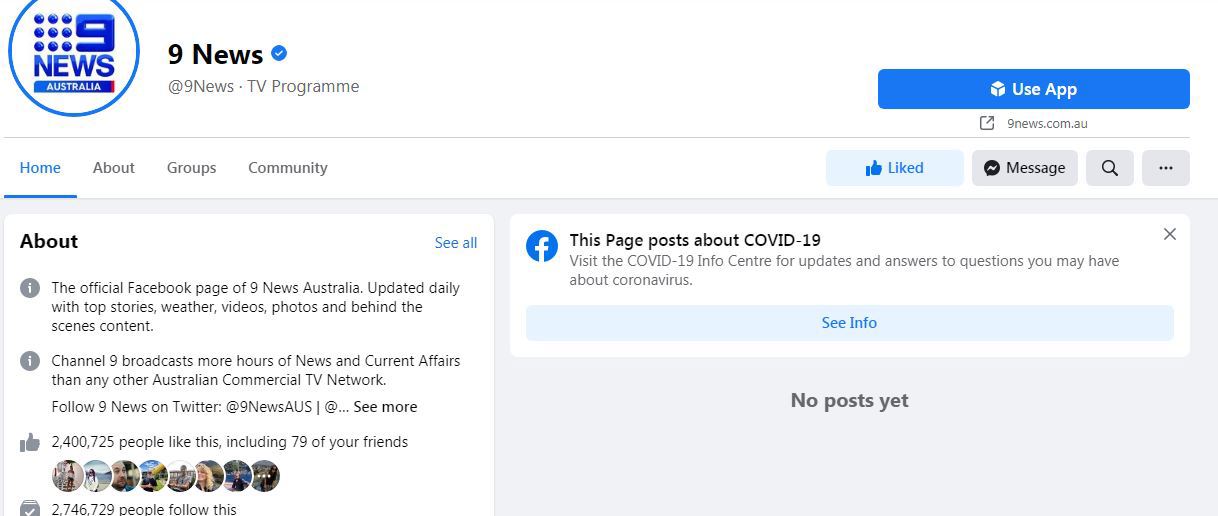
Task: Send a message via Message button
Action: pyautogui.click(x=1025, y=168)
